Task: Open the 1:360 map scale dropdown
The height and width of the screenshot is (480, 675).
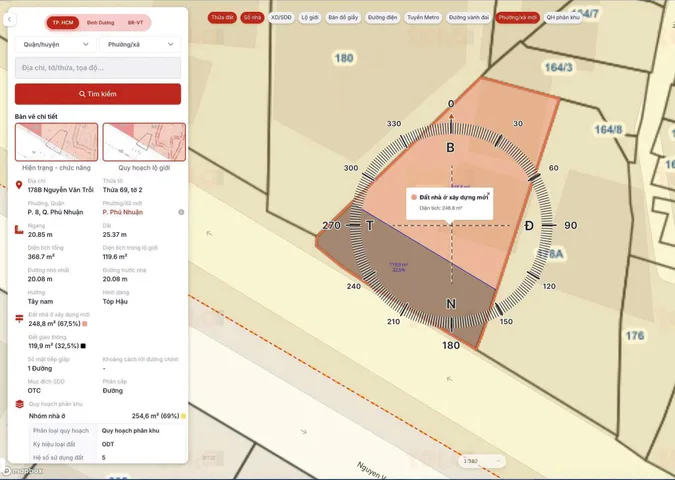Action: (482, 461)
